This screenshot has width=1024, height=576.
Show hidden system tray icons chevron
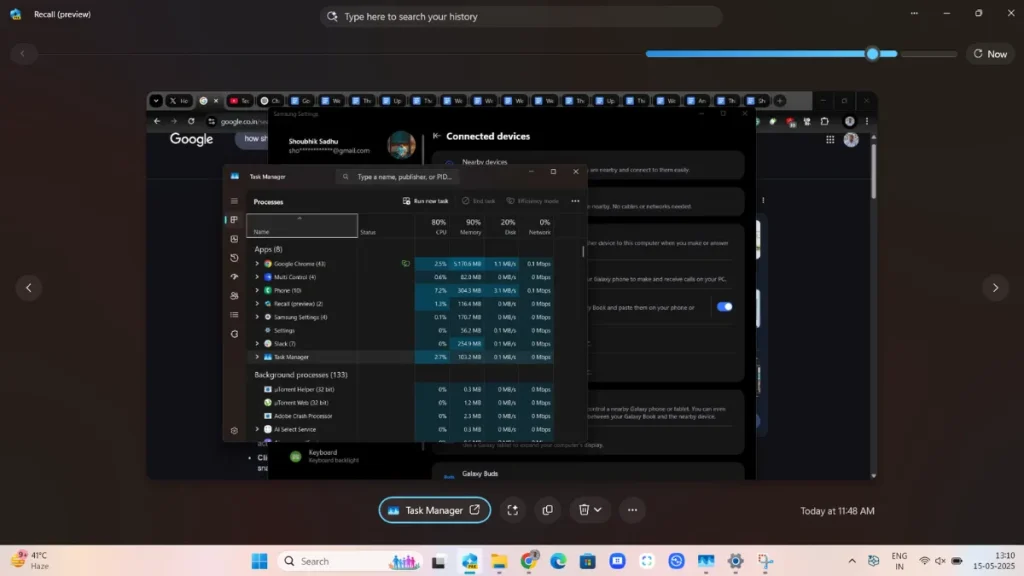(x=852, y=561)
